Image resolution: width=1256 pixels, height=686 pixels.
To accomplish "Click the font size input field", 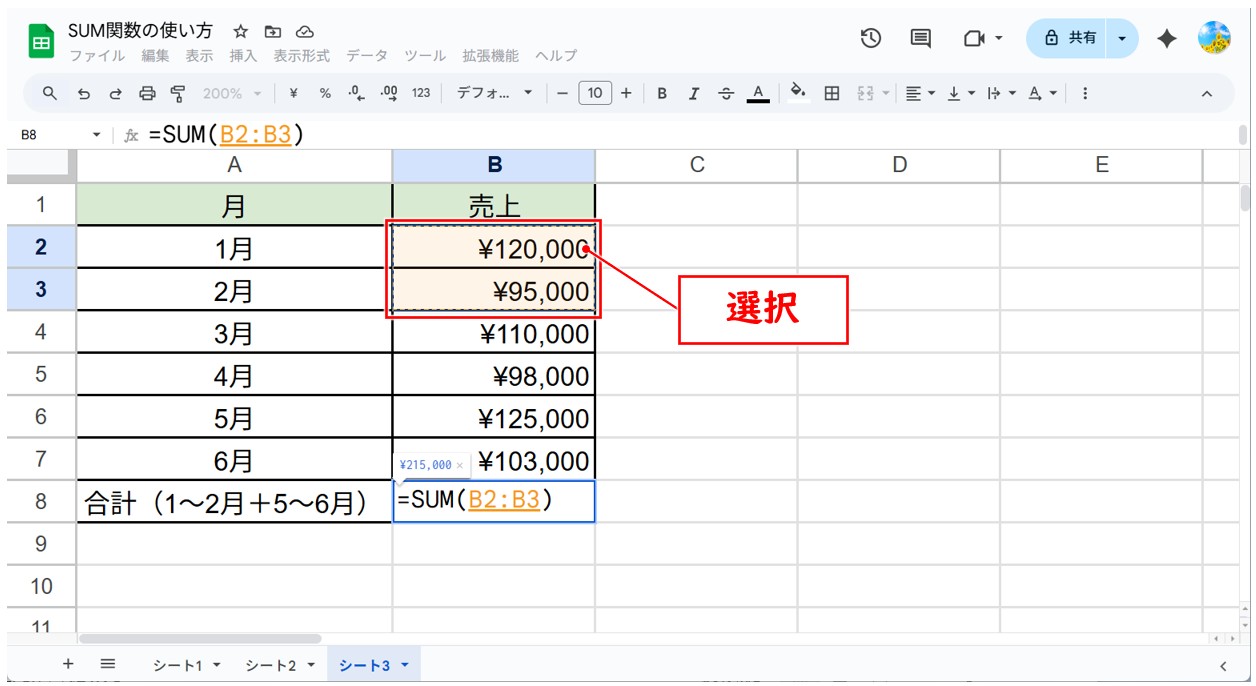I will 594,93.
